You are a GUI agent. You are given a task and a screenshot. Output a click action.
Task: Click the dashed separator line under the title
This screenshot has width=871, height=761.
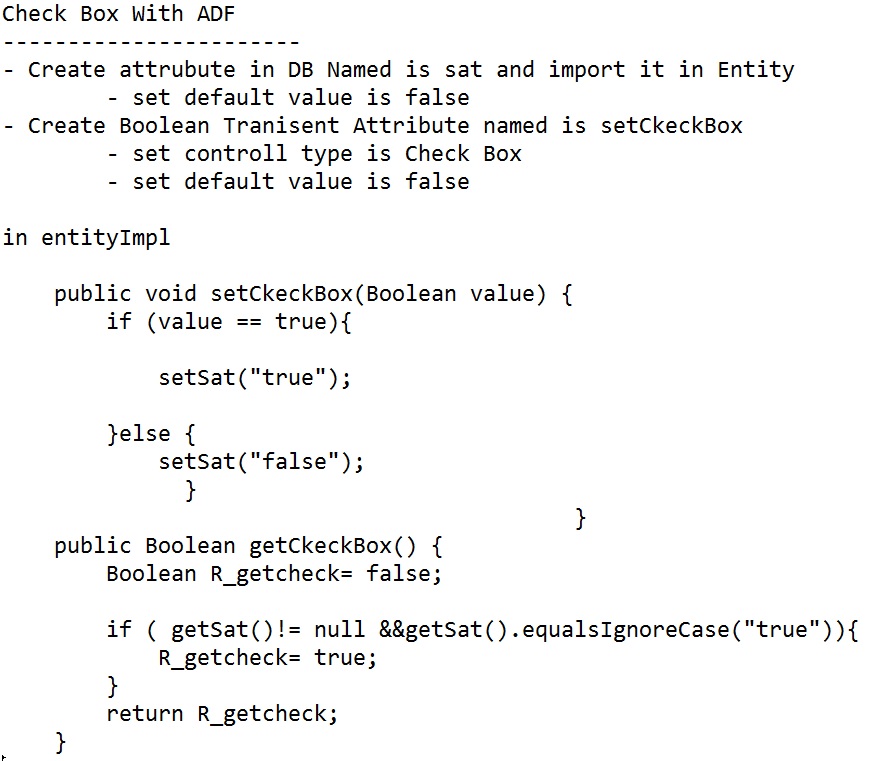[x=151, y=42]
